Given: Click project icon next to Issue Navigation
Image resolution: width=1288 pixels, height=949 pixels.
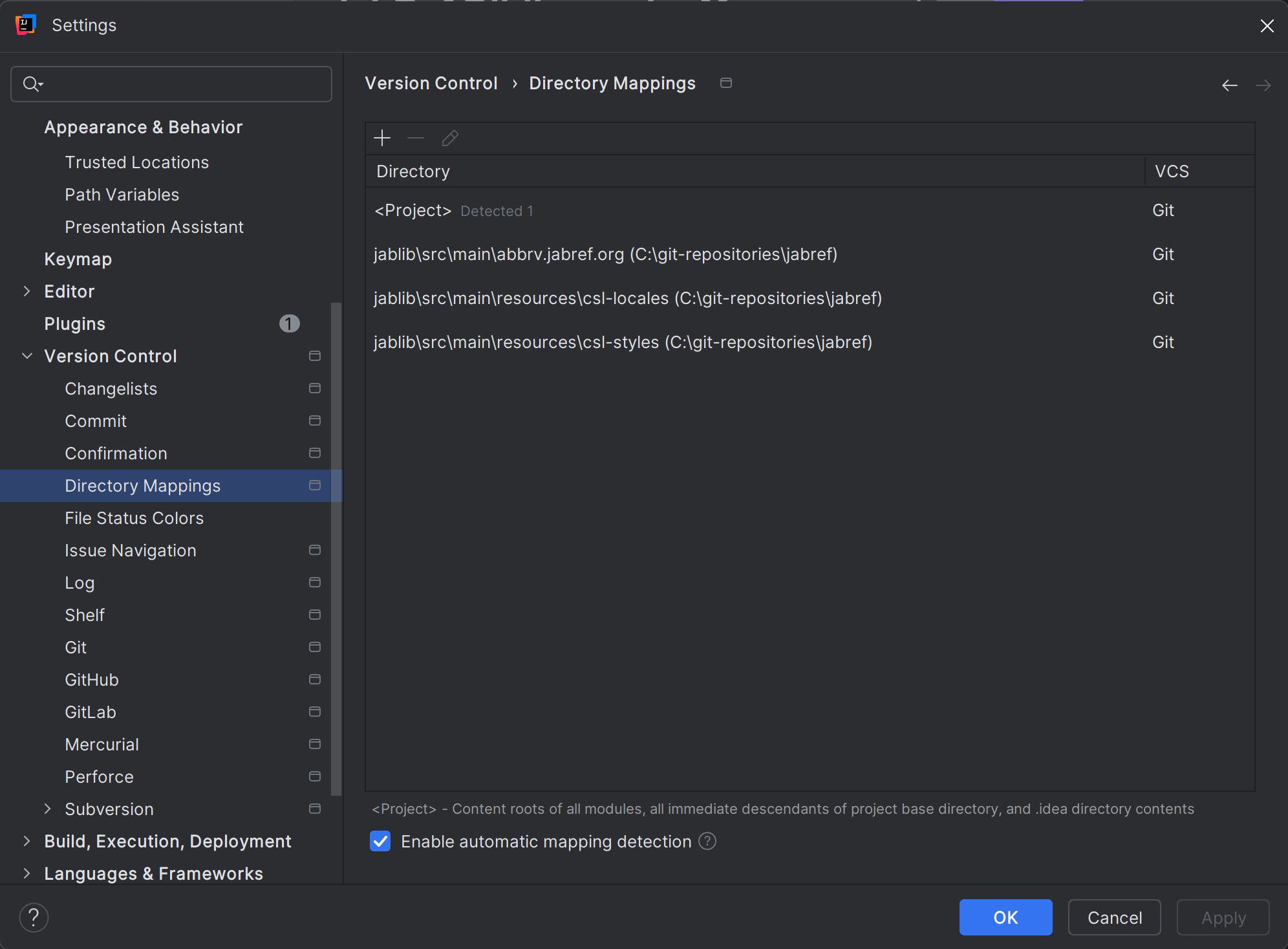Looking at the screenshot, I should [315, 550].
